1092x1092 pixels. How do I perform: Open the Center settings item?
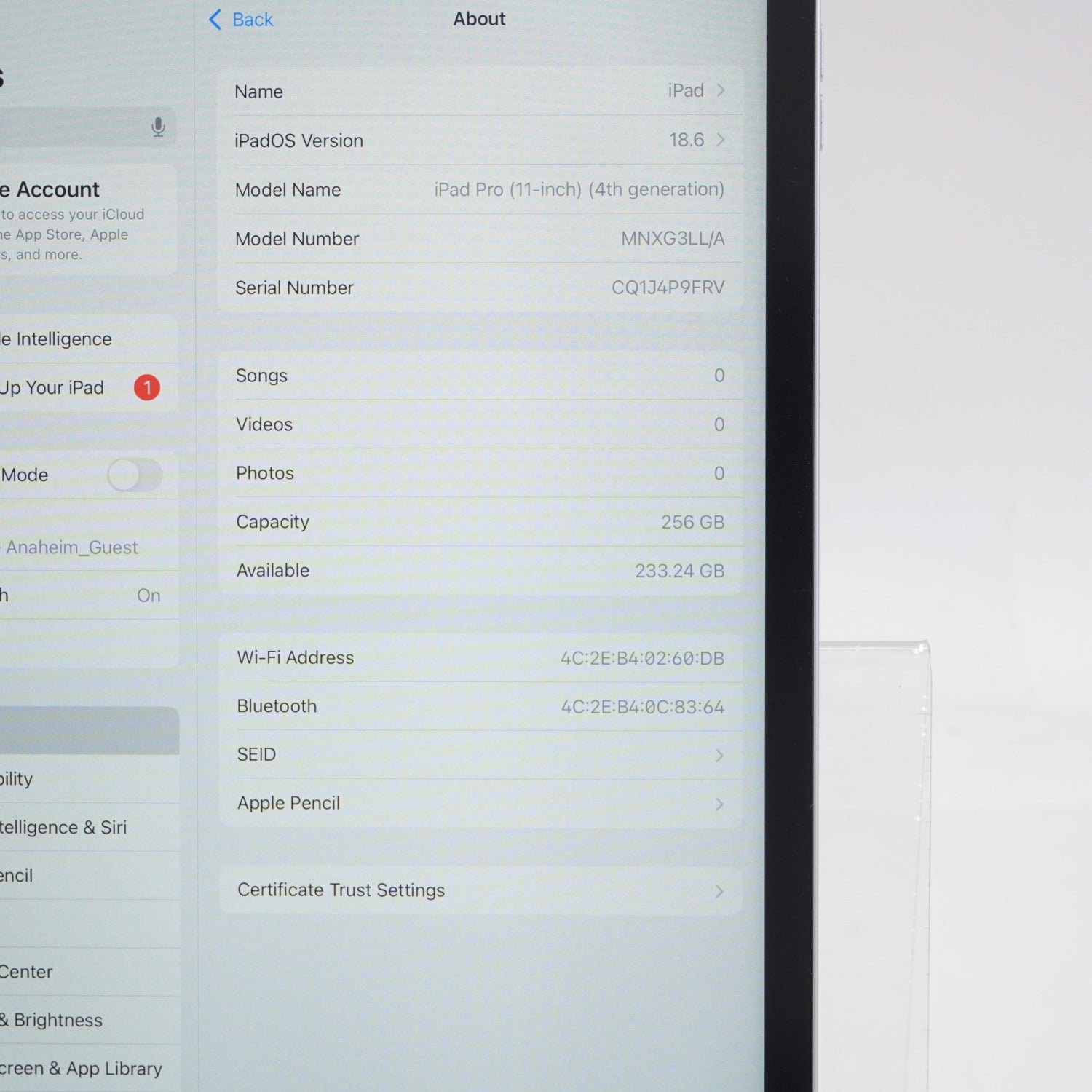pyautogui.click(x=89, y=972)
